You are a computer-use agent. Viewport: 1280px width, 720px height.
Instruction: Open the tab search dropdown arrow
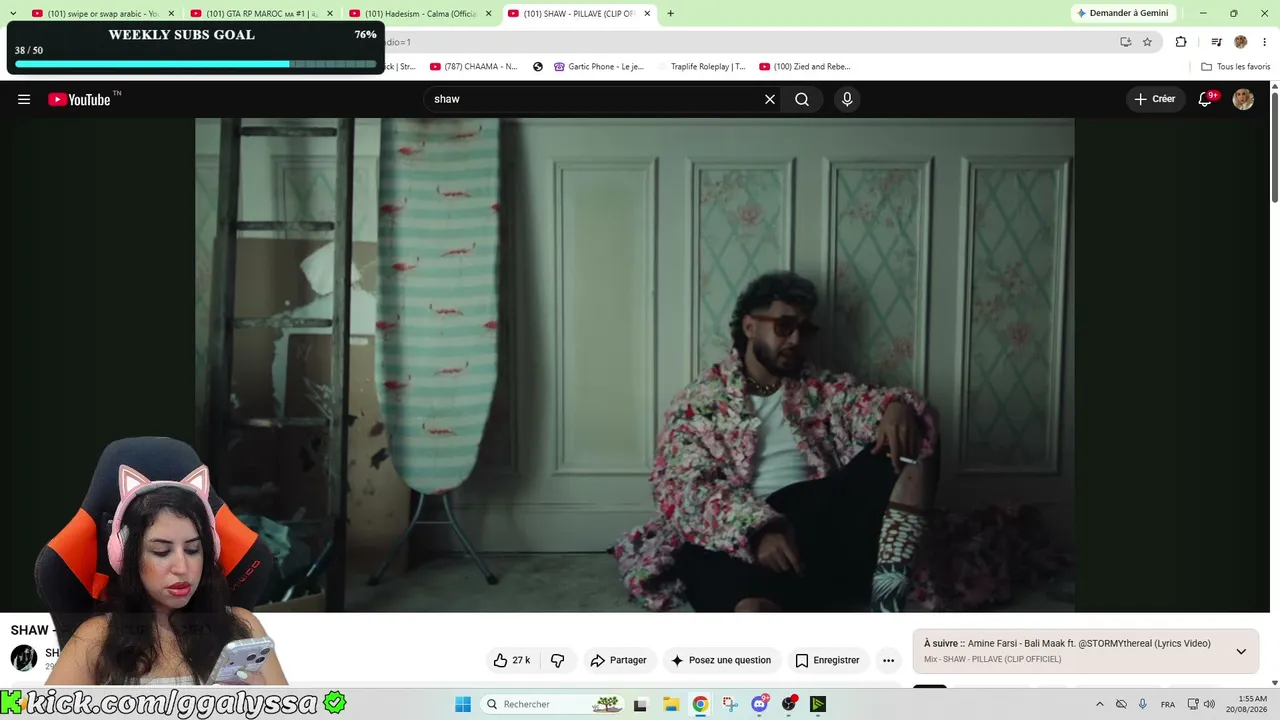pos(12,13)
